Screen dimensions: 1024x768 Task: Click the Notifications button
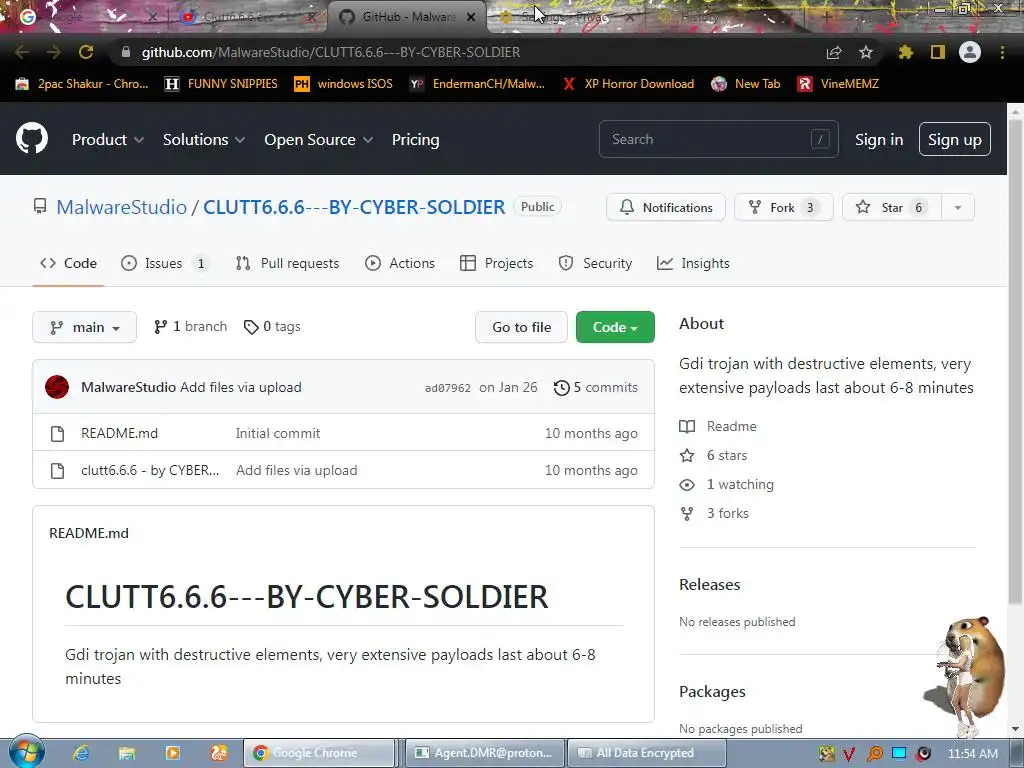click(665, 208)
